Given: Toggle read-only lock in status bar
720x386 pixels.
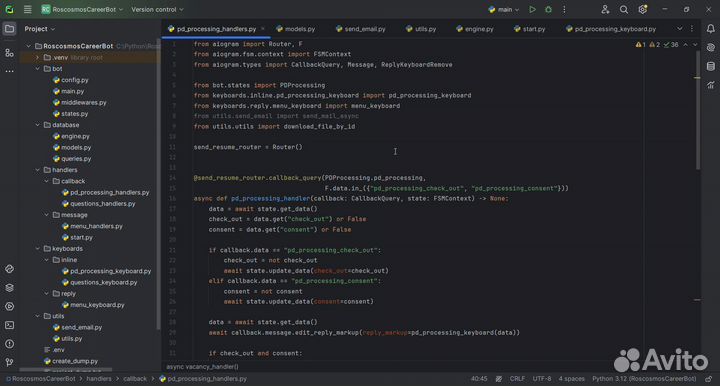Looking at the screenshot, I should tap(709, 379).
